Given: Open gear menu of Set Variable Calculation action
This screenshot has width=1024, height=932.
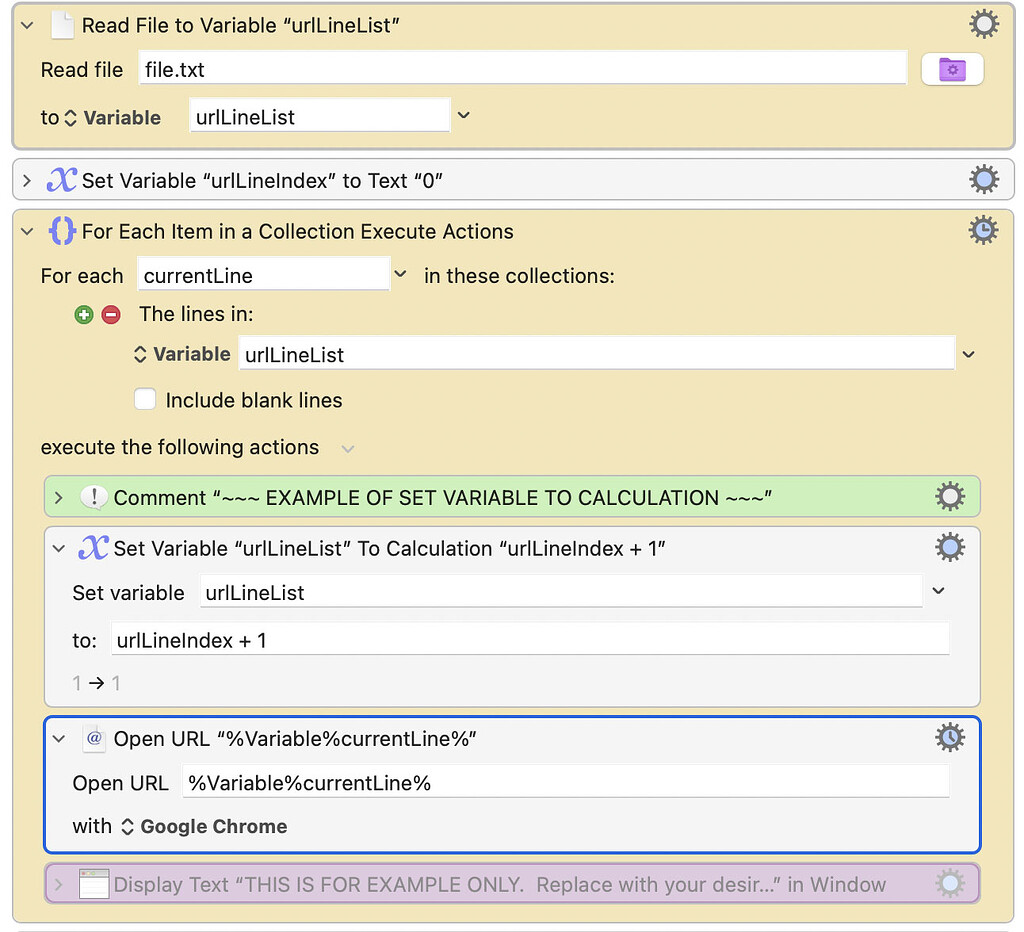Looking at the screenshot, I should 949,547.
